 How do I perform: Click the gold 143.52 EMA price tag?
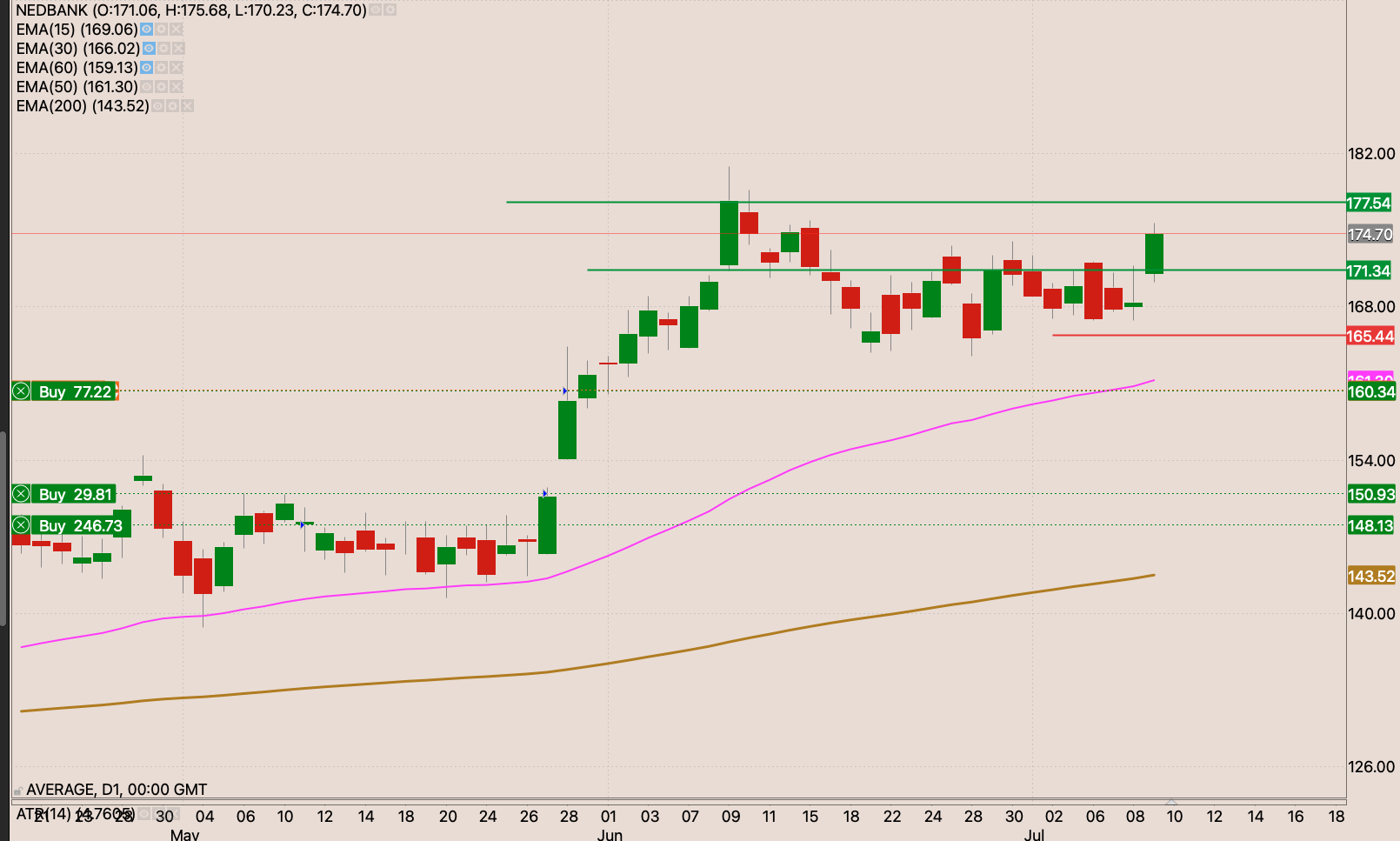[1370, 576]
